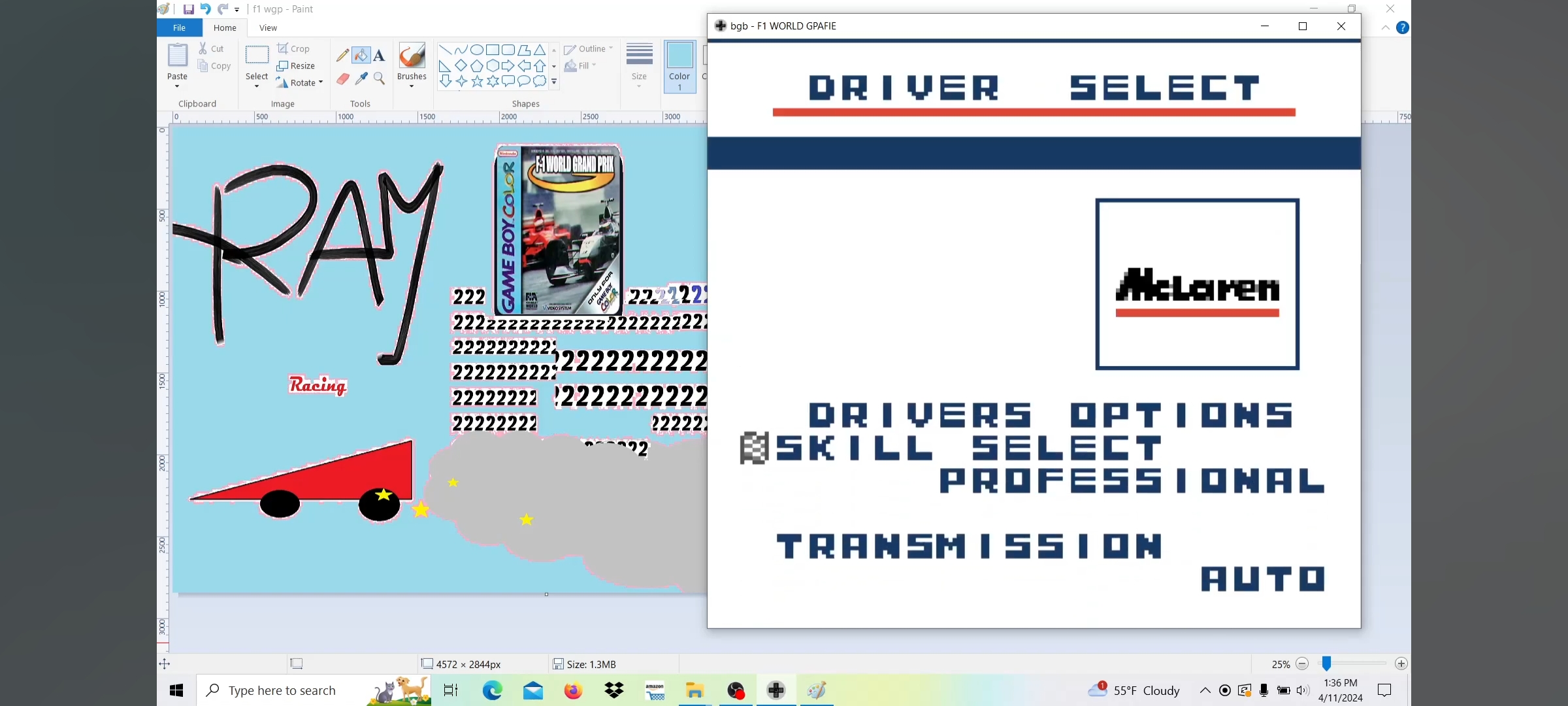Screen dimensions: 1568x706
Task: Open Firefox from the taskbar
Action: (573, 690)
